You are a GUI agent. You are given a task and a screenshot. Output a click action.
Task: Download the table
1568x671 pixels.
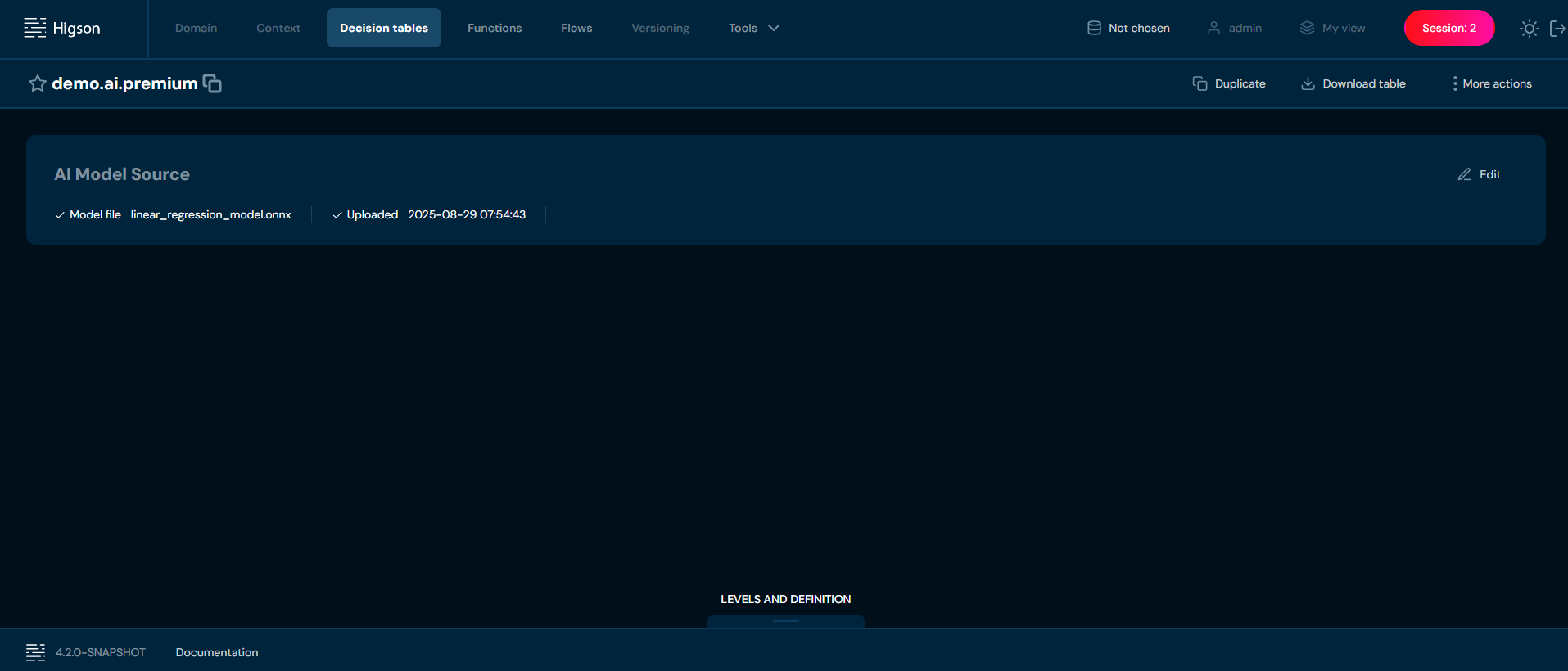(x=1353, y=83)
